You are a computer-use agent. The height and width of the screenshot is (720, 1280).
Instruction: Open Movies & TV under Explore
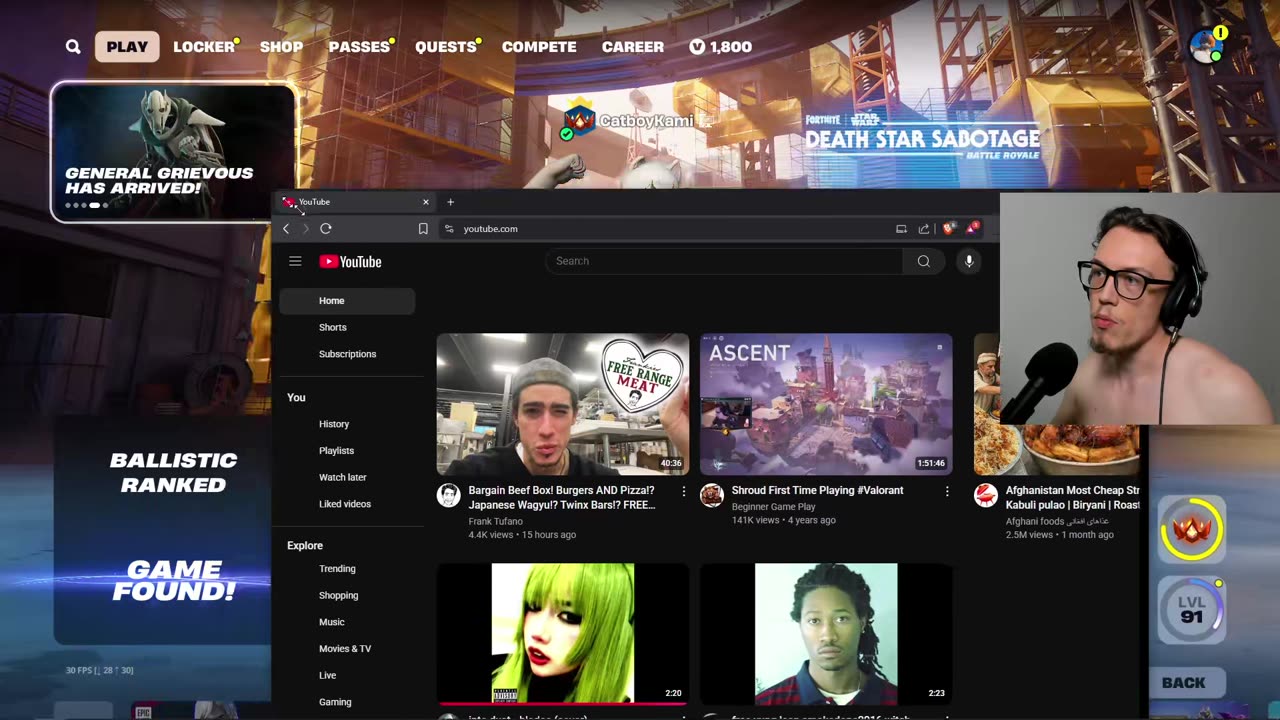347,649
